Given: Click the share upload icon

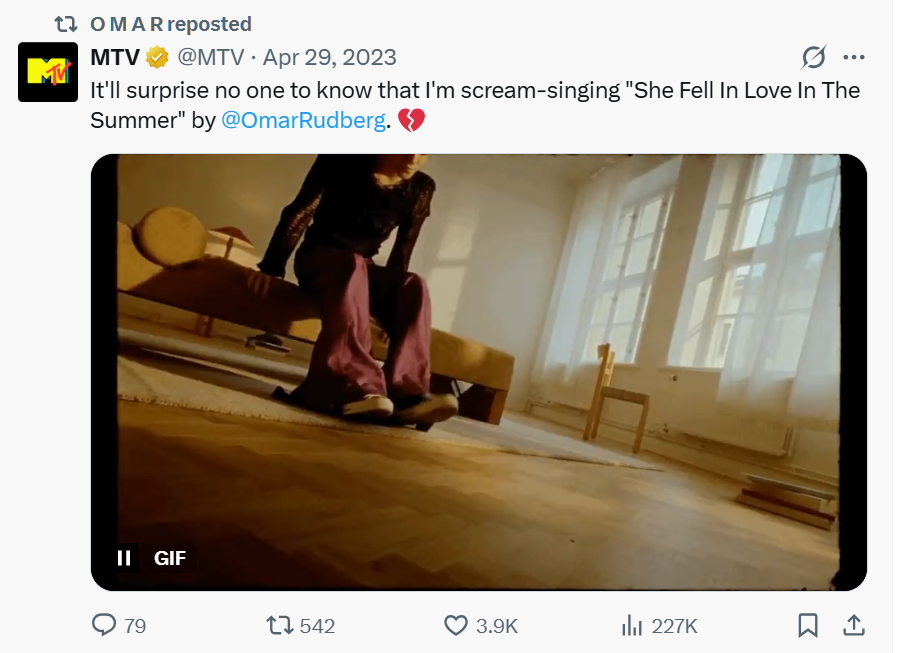Looking at the screenshot, I should pyautogui.click(x=854, y=626).
